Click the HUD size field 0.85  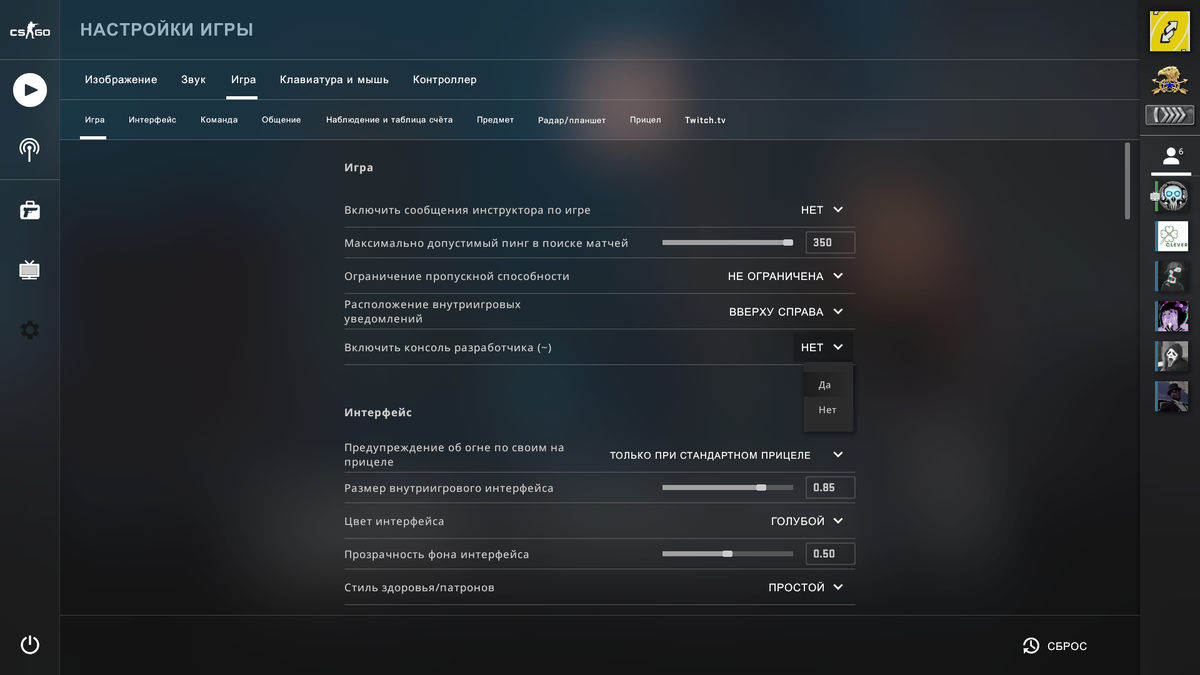pyautogui.click(x=830, y=488)
